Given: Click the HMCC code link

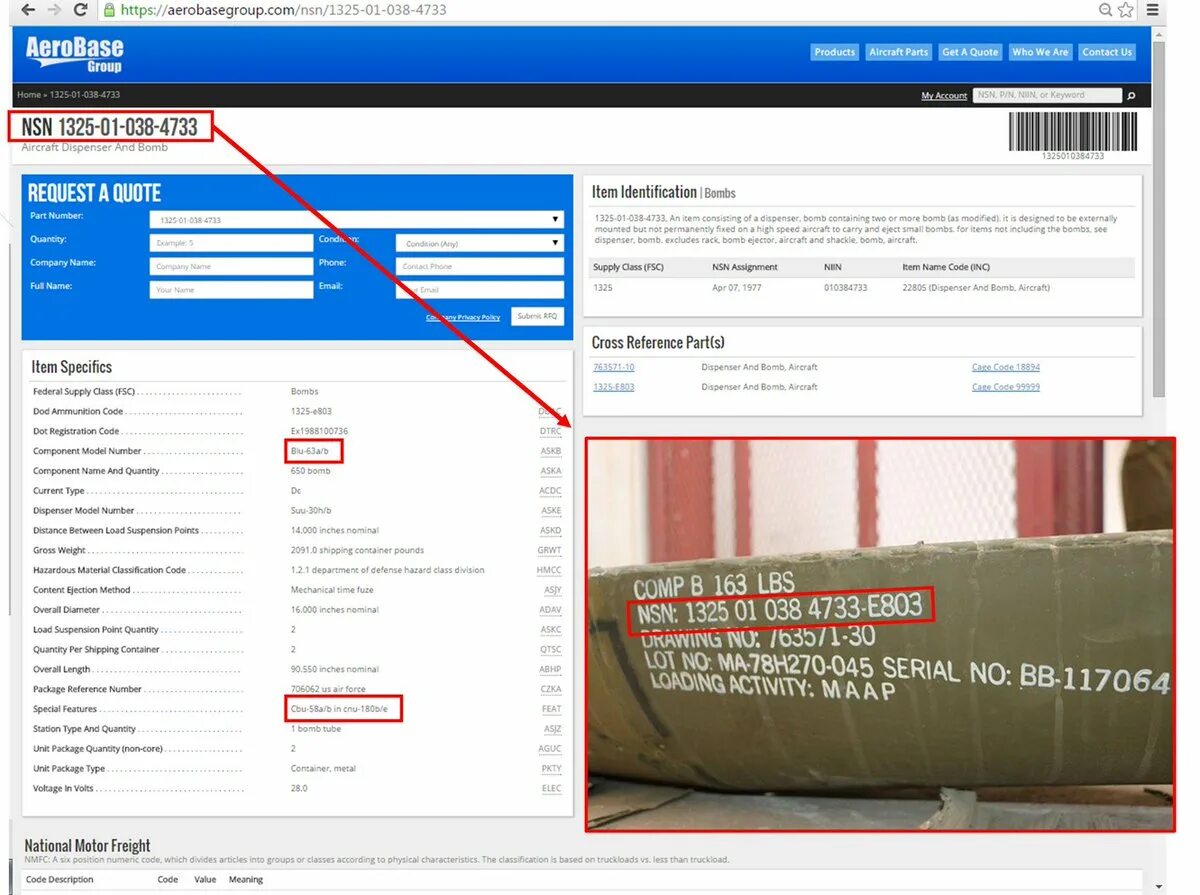Looking at the screenshot, I should [550, 570].
